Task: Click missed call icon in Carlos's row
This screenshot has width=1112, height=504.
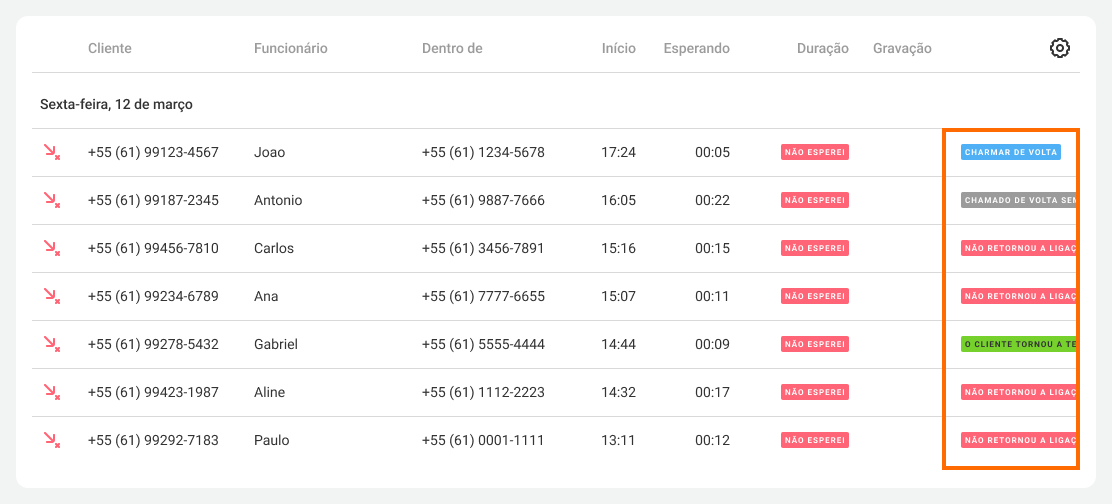Action: point(52,248)
